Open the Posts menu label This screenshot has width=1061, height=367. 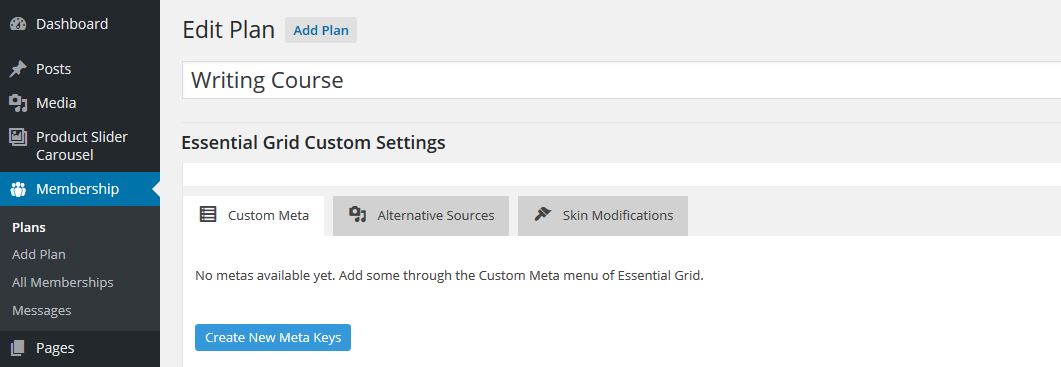click(53, 69)
